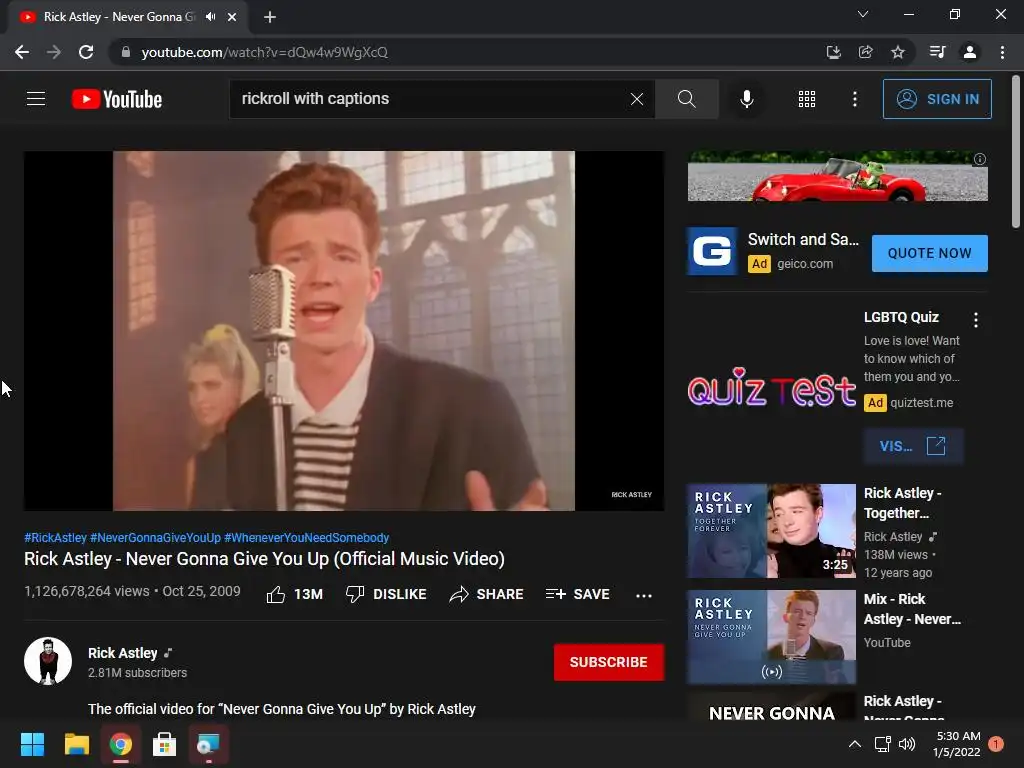Start voice search with microphone icon
Viewport: 1024px width, 768px height.
(x=747, y=99)
